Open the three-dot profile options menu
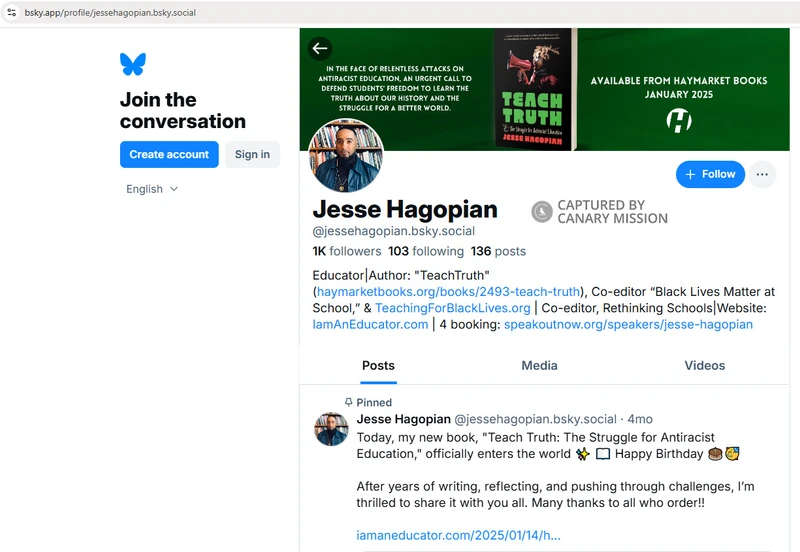 [x=762, y=174]
